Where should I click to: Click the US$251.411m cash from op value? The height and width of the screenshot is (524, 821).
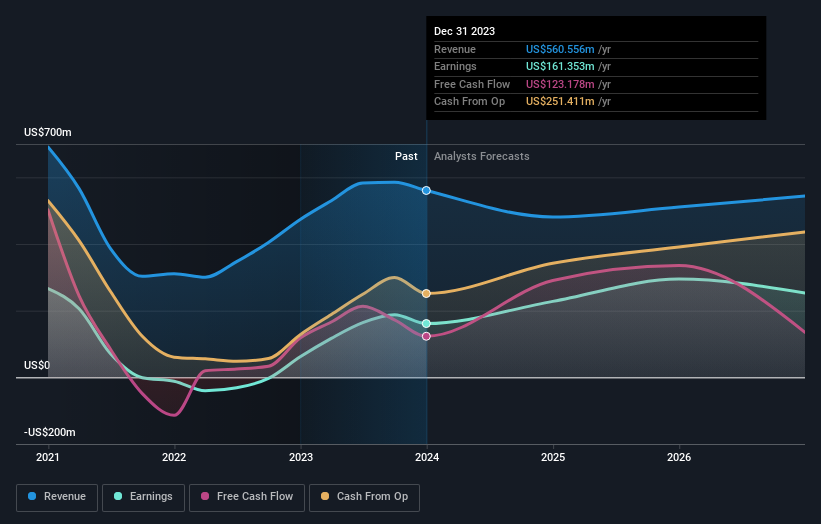coord(560,102)
